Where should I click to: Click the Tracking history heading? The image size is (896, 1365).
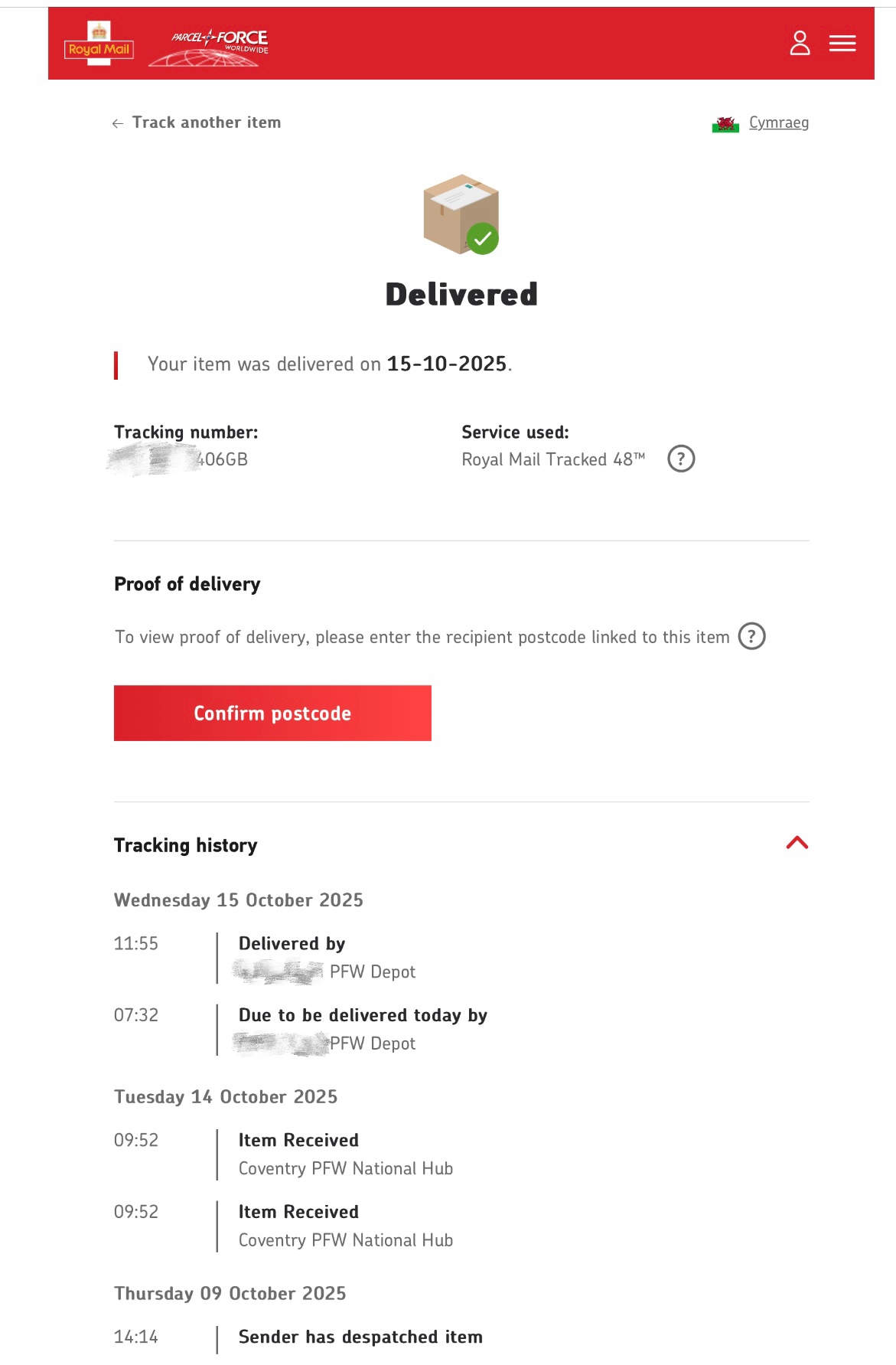coord(186,845)
